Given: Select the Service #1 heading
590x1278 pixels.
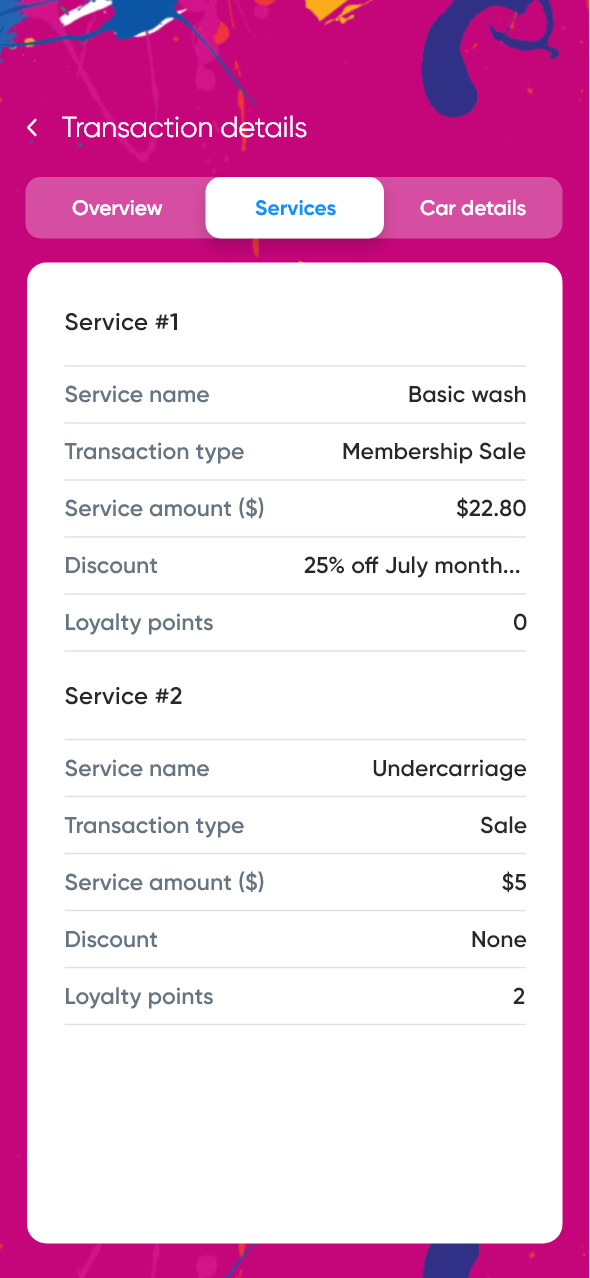Looking at the screenshot, I should [122, 322].
